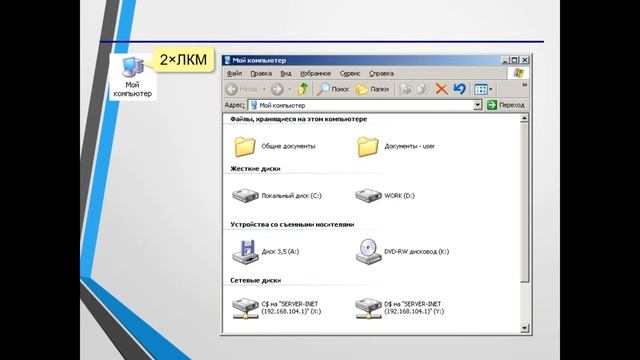The width and height of the screenshot is (640, 360).
Task: Open the Избранное menu
Action: (316, 73)
